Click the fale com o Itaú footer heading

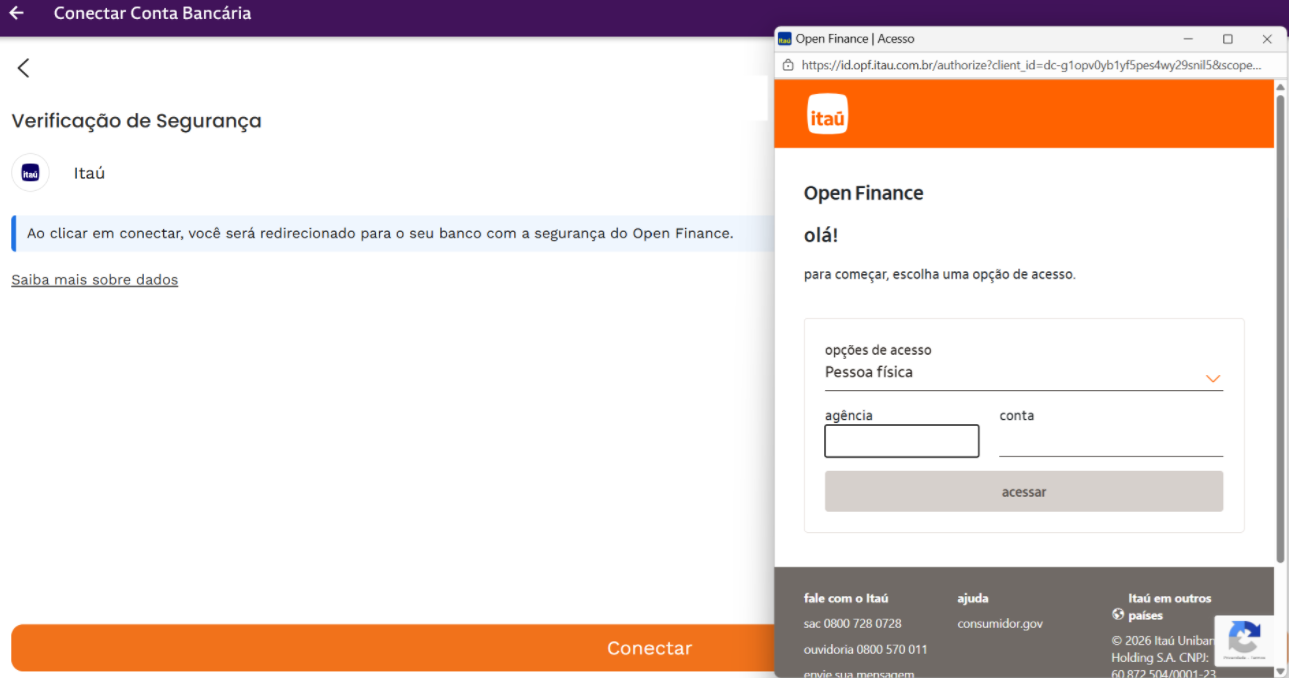point(845,598)
